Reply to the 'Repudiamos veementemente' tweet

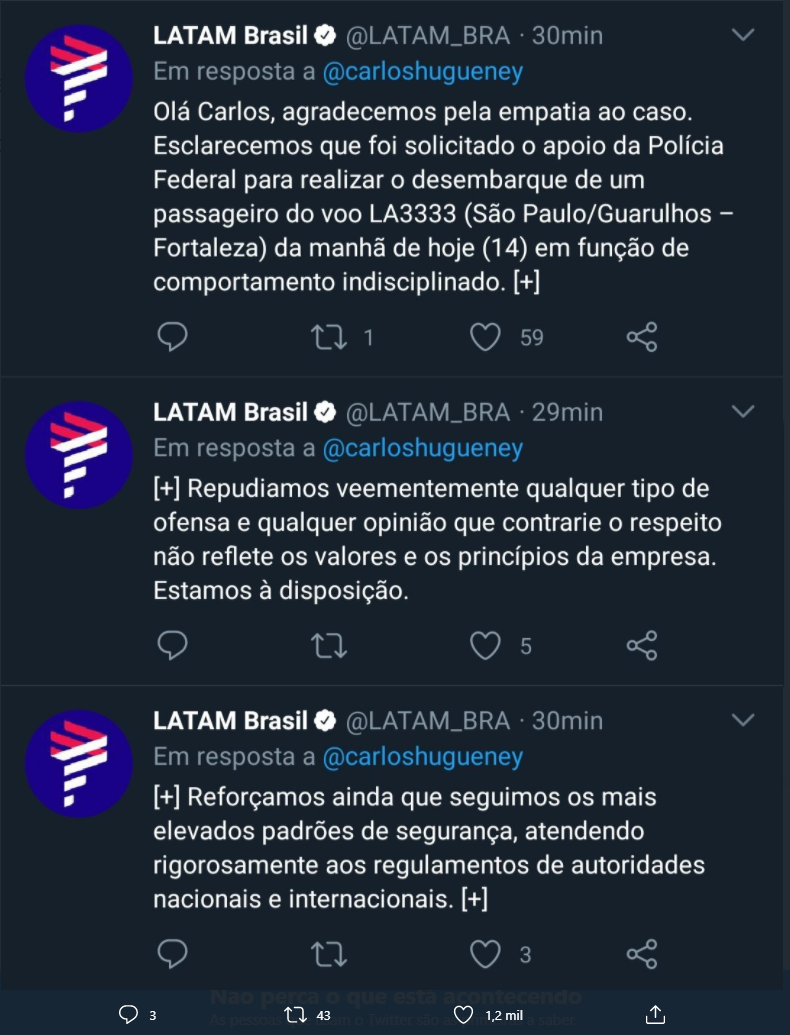pyautogui.click(x=173, y=646)
